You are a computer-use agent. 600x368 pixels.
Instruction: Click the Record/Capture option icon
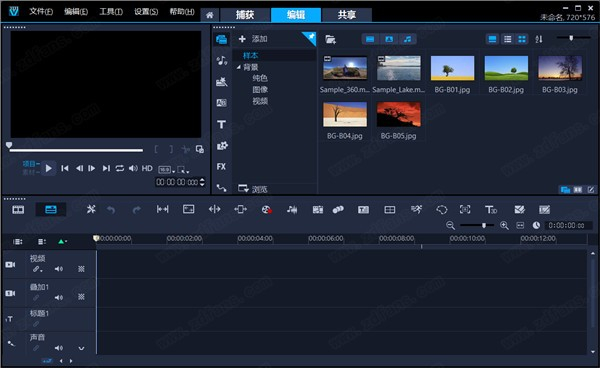pos(266,209)
